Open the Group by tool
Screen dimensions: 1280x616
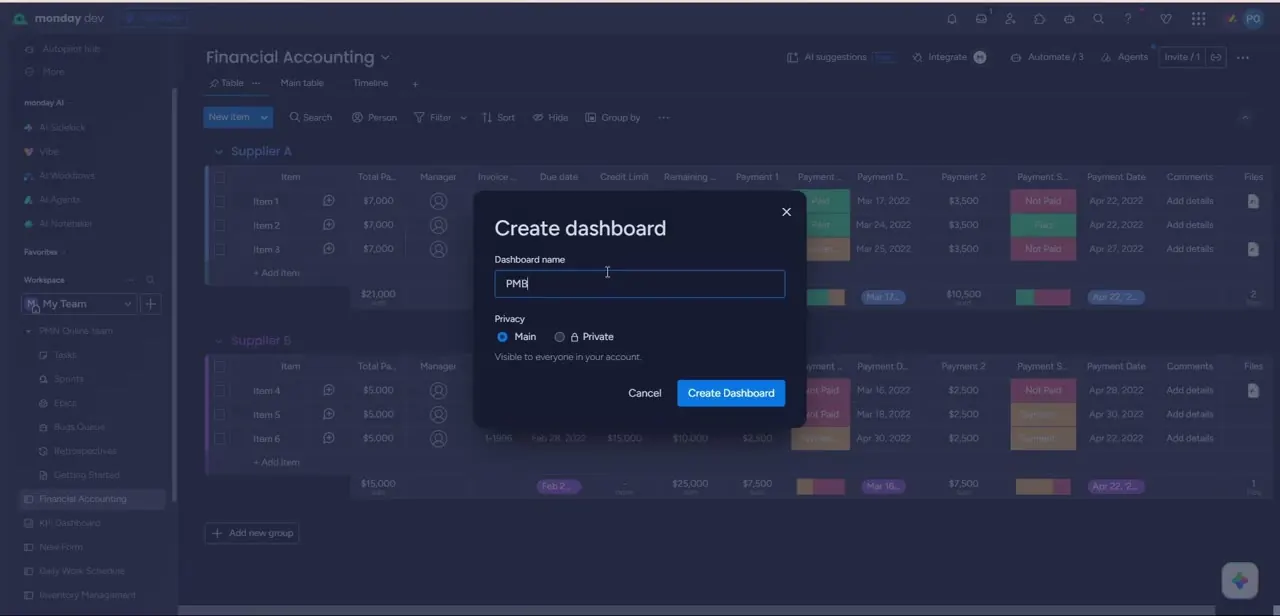point(613,117)
